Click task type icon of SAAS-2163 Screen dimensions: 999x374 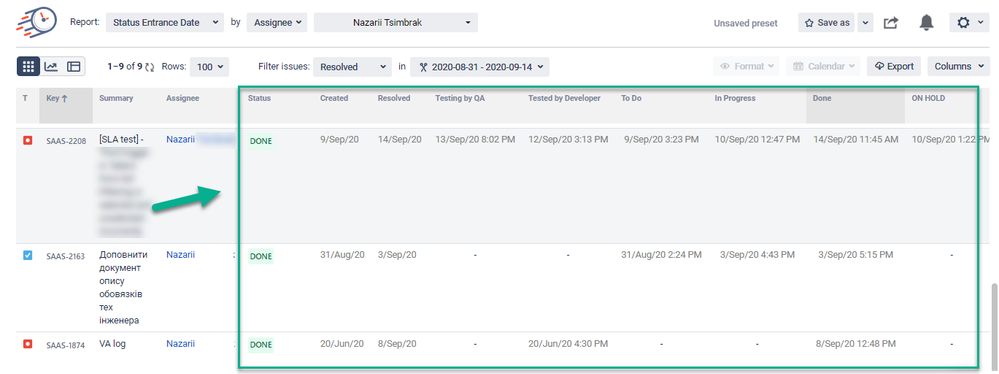(27, 255)
